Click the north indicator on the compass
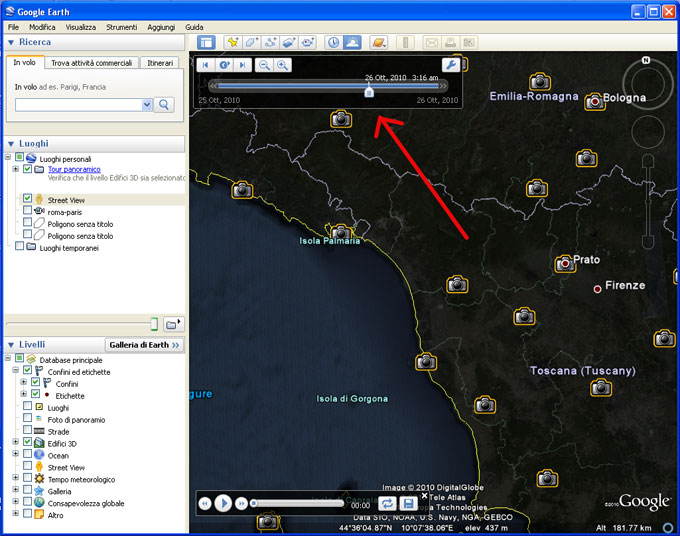The width and height of the screenshot is (680, 536). (x=646, y=60)
